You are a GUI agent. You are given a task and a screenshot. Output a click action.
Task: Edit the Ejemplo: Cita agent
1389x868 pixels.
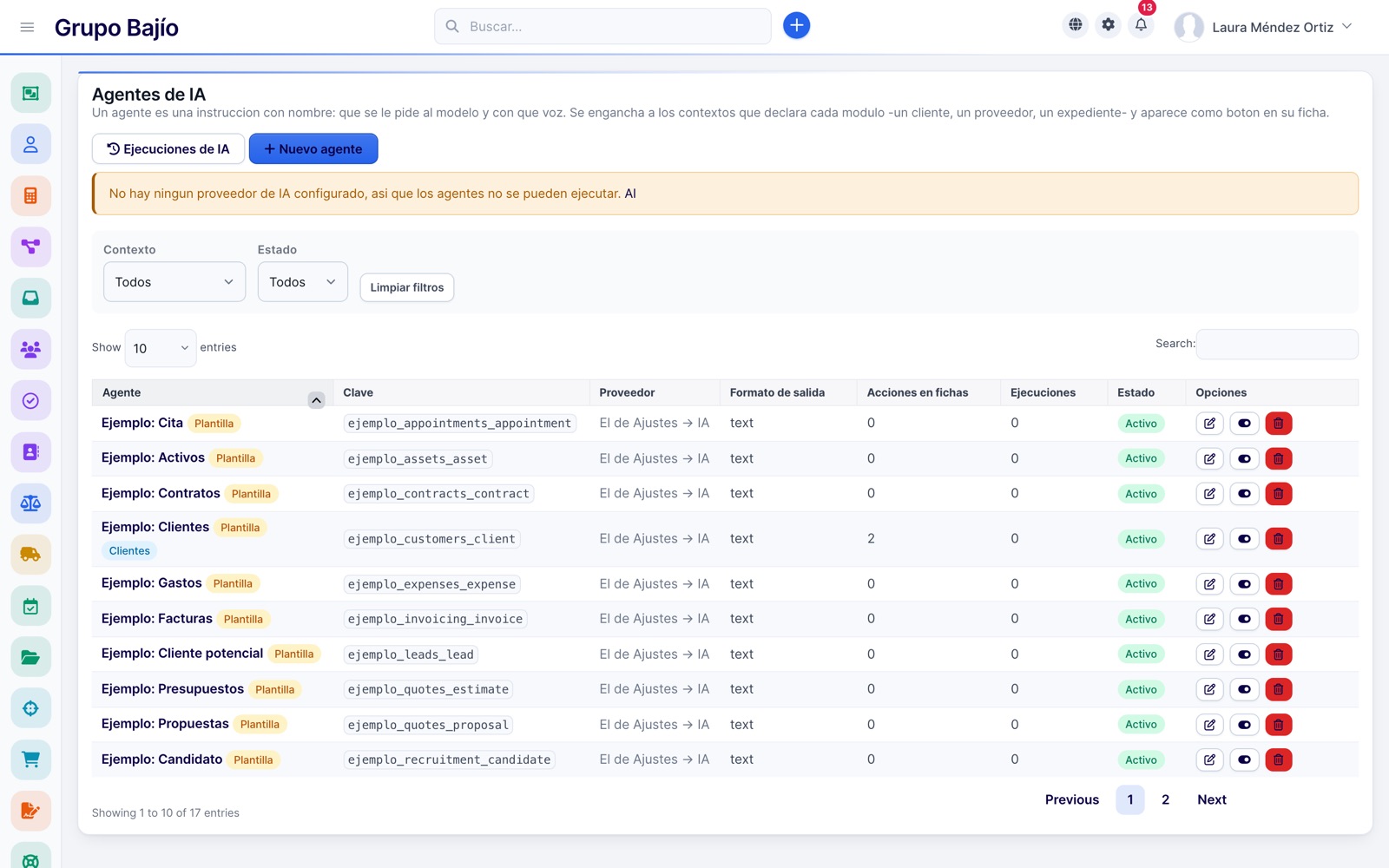(x=1209, y=424)
